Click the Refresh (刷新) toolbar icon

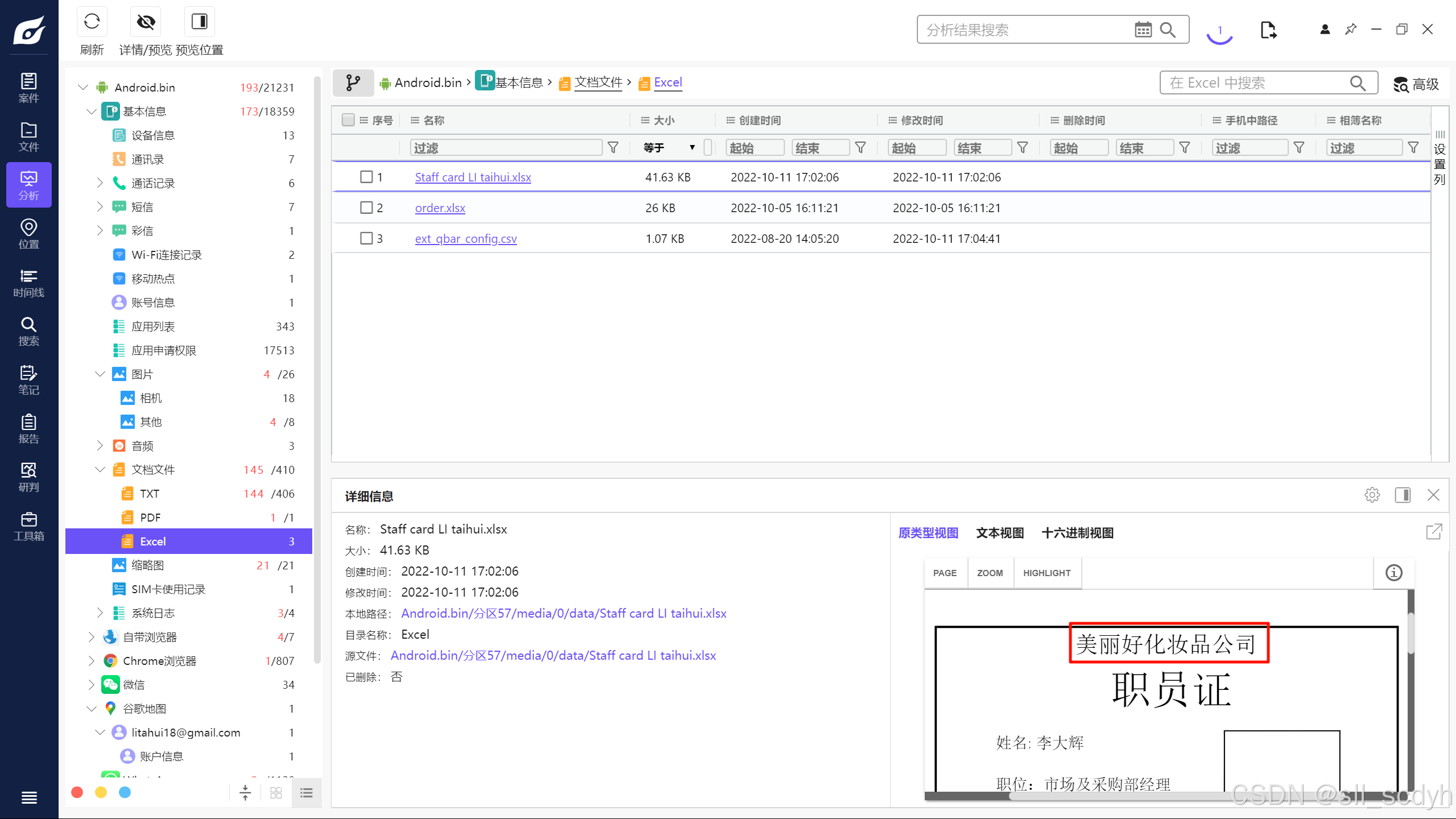[92, 22]
